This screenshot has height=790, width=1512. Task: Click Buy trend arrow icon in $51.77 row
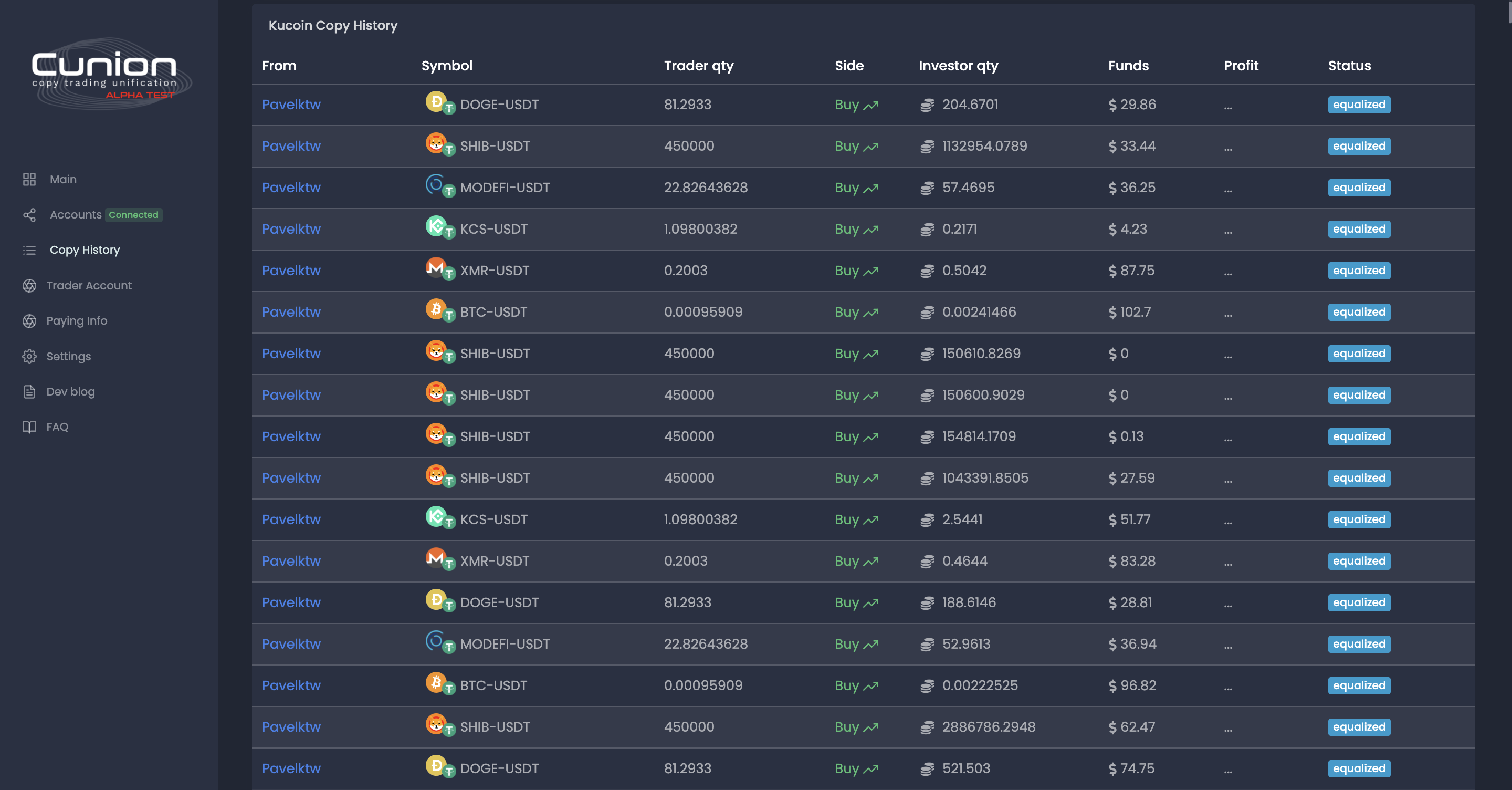(x=871, y=521)
